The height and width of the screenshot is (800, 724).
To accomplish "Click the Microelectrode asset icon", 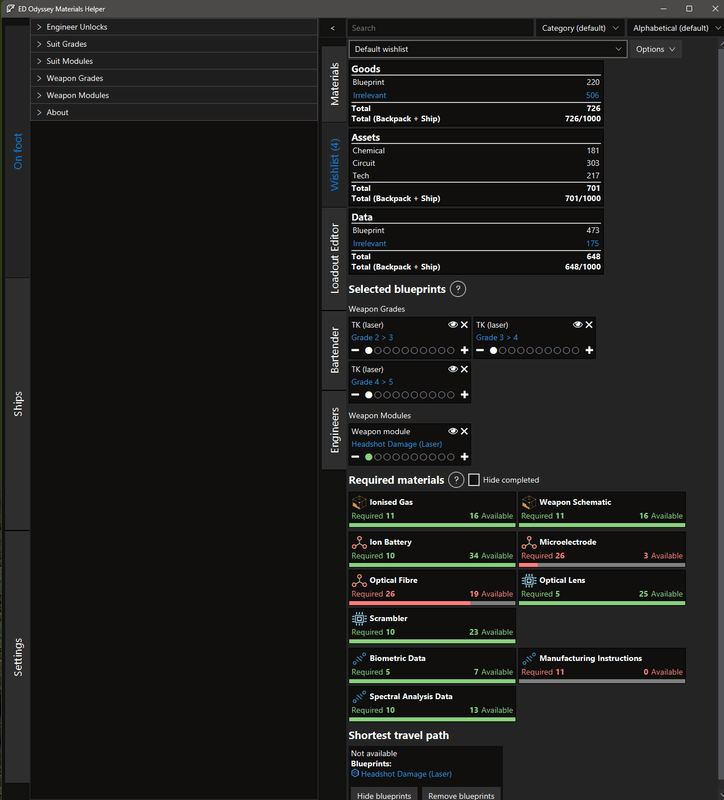I will tap(529, 542).
